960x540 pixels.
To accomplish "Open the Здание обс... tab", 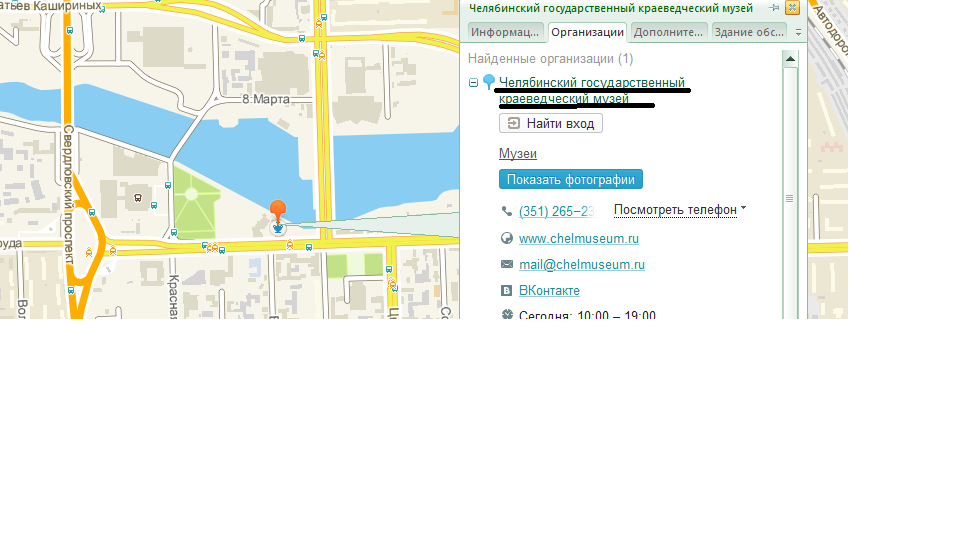I will 749,32.
